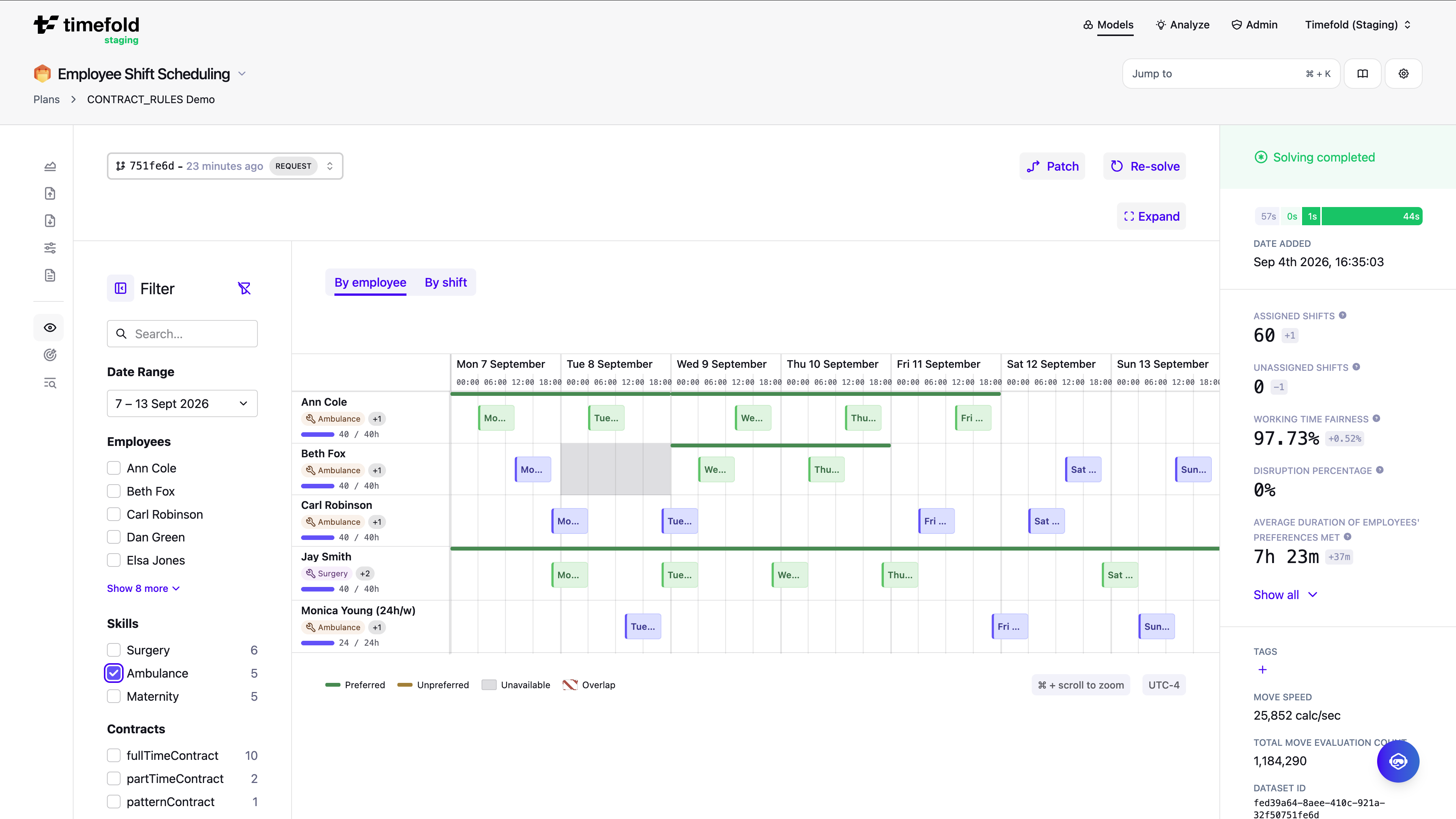Open the Models nav item

[x=1108, y=25]
